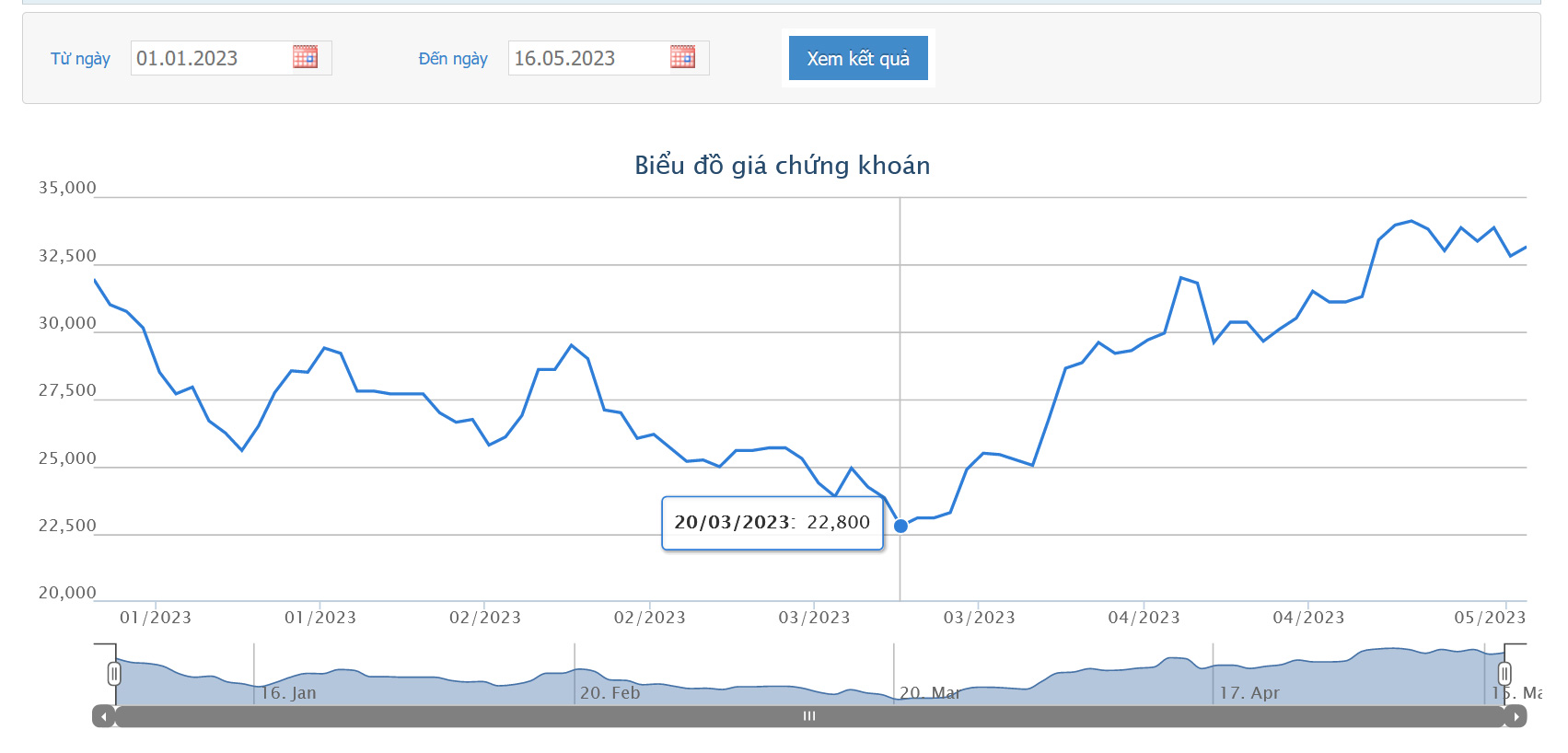Click the 17. Apr label in navigator
Viewport: 1568px width, 753px height.
(x=1249, y=692)
